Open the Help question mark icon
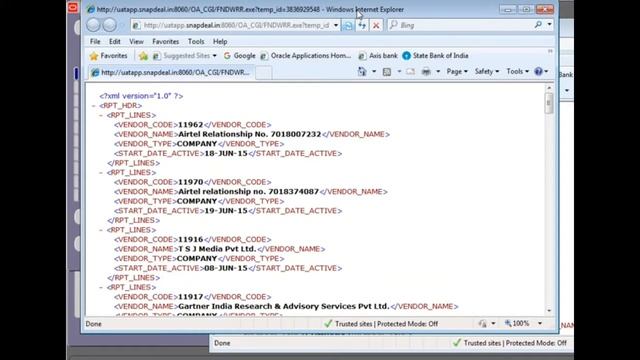Screen dimensions: 640x360 [538, 71]
